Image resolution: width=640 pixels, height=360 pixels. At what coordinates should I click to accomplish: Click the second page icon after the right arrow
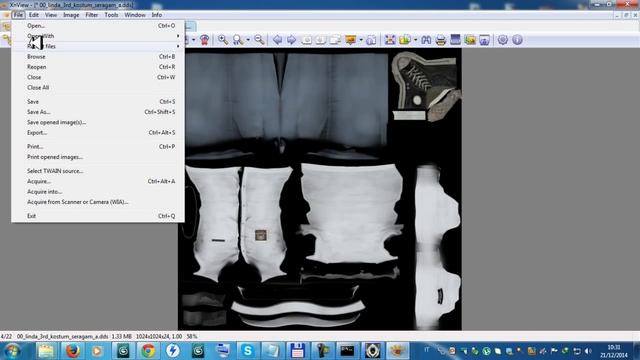(x=321, y=40)
